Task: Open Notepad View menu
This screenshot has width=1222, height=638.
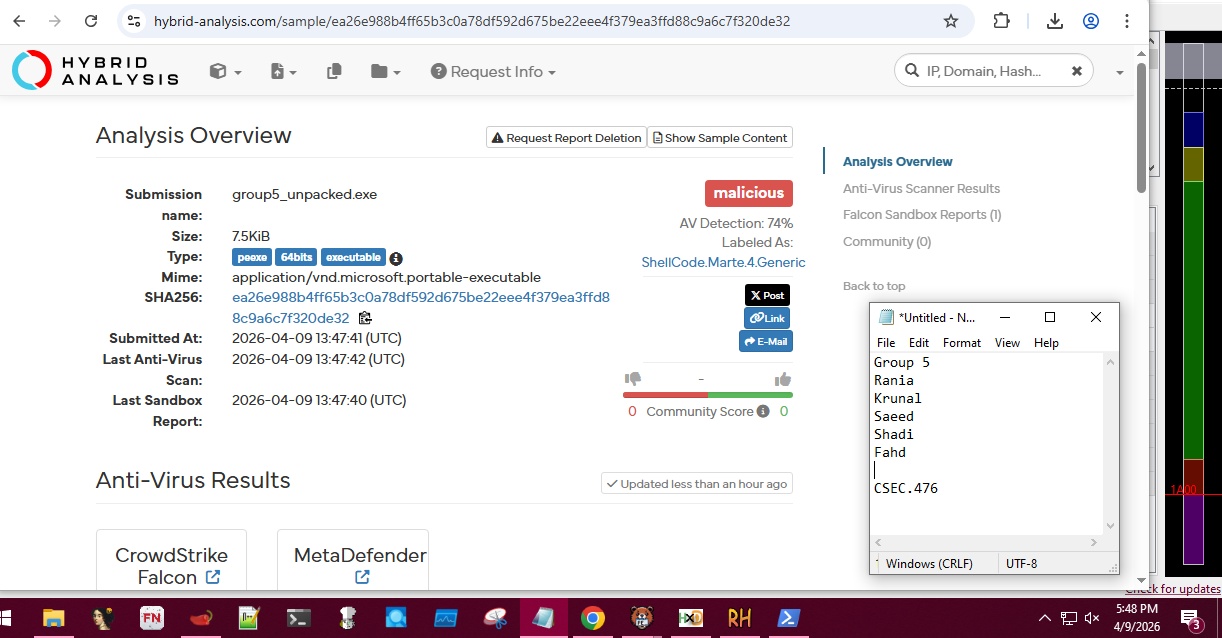Action: pos(1007,343)
